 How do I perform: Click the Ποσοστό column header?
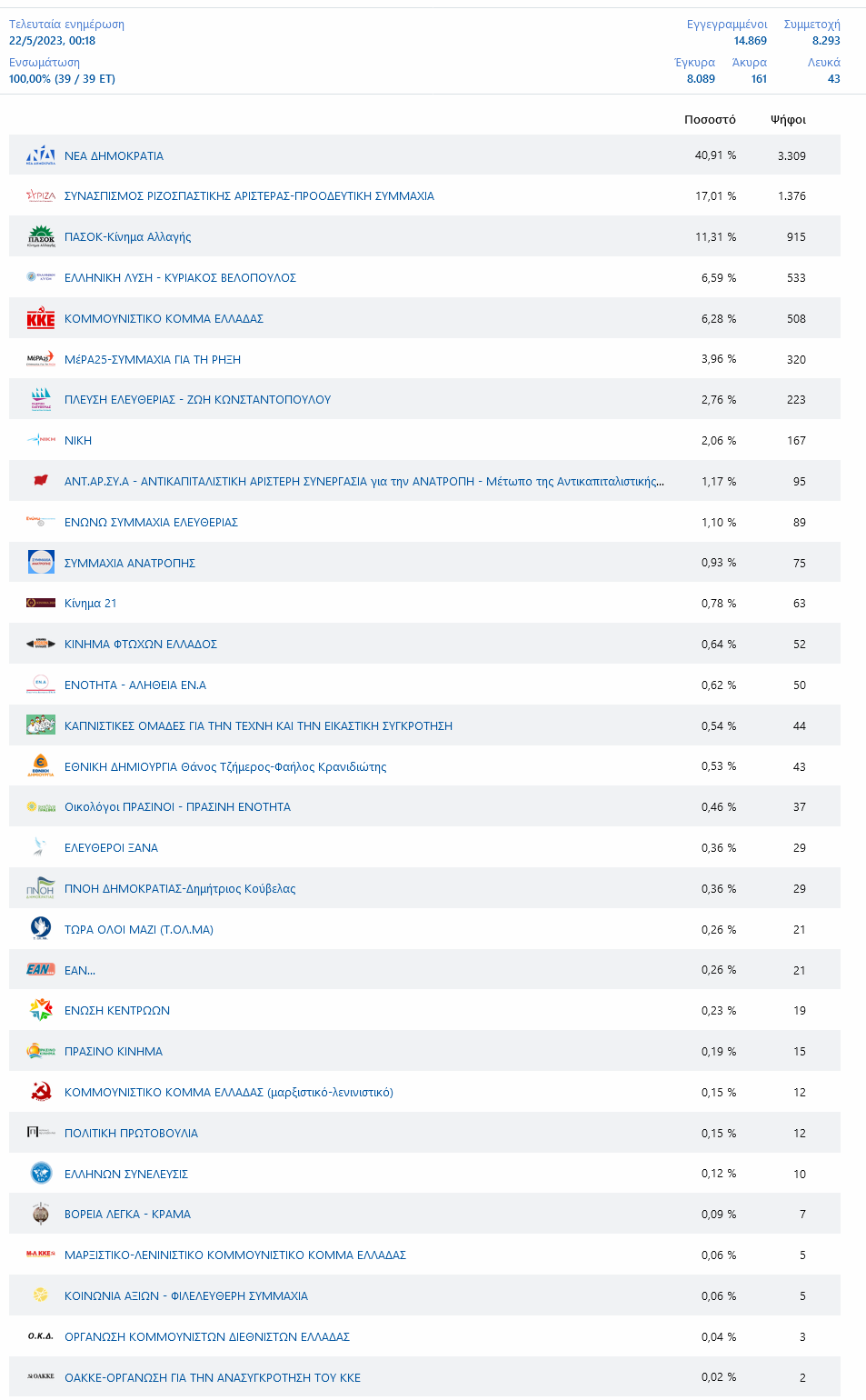click(x=710, y=120)
